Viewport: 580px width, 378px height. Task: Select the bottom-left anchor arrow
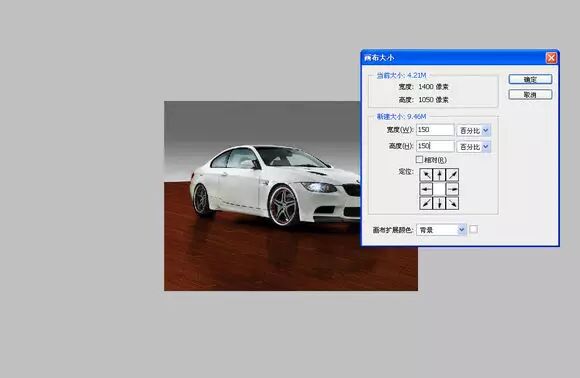click(x=426, y=203)
